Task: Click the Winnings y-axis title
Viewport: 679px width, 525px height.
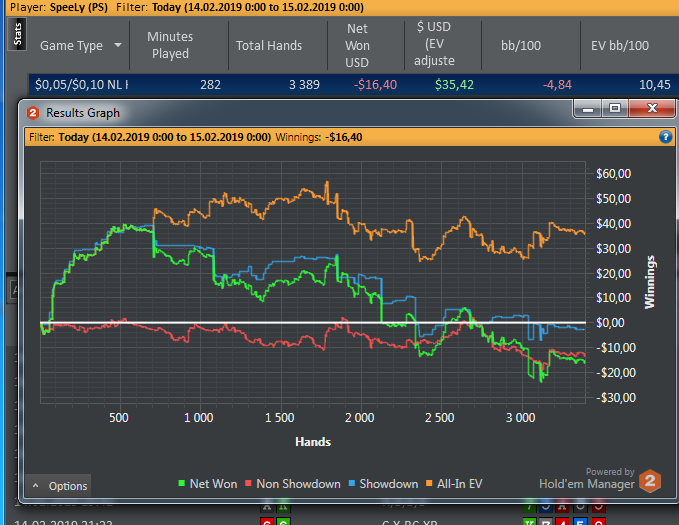Action: pos(650,282)
